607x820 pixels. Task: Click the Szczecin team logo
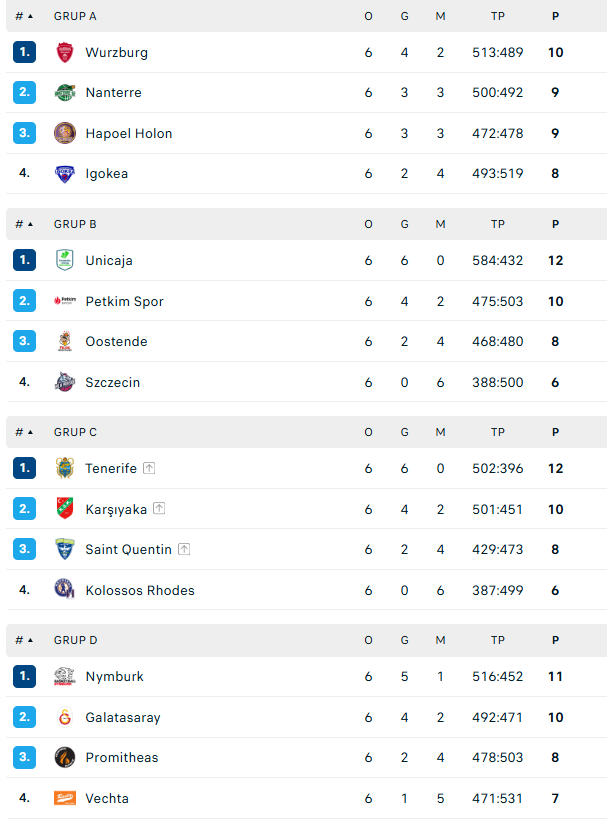click(x=65, y=382)
